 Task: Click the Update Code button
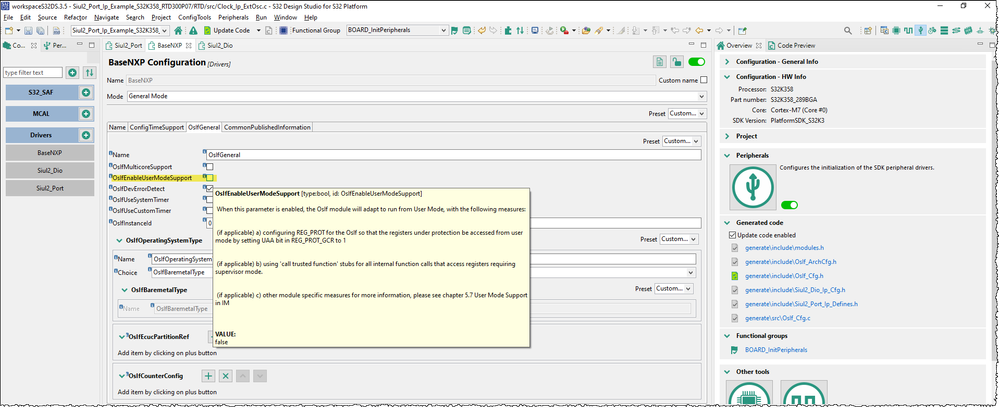tap(226, 30)
